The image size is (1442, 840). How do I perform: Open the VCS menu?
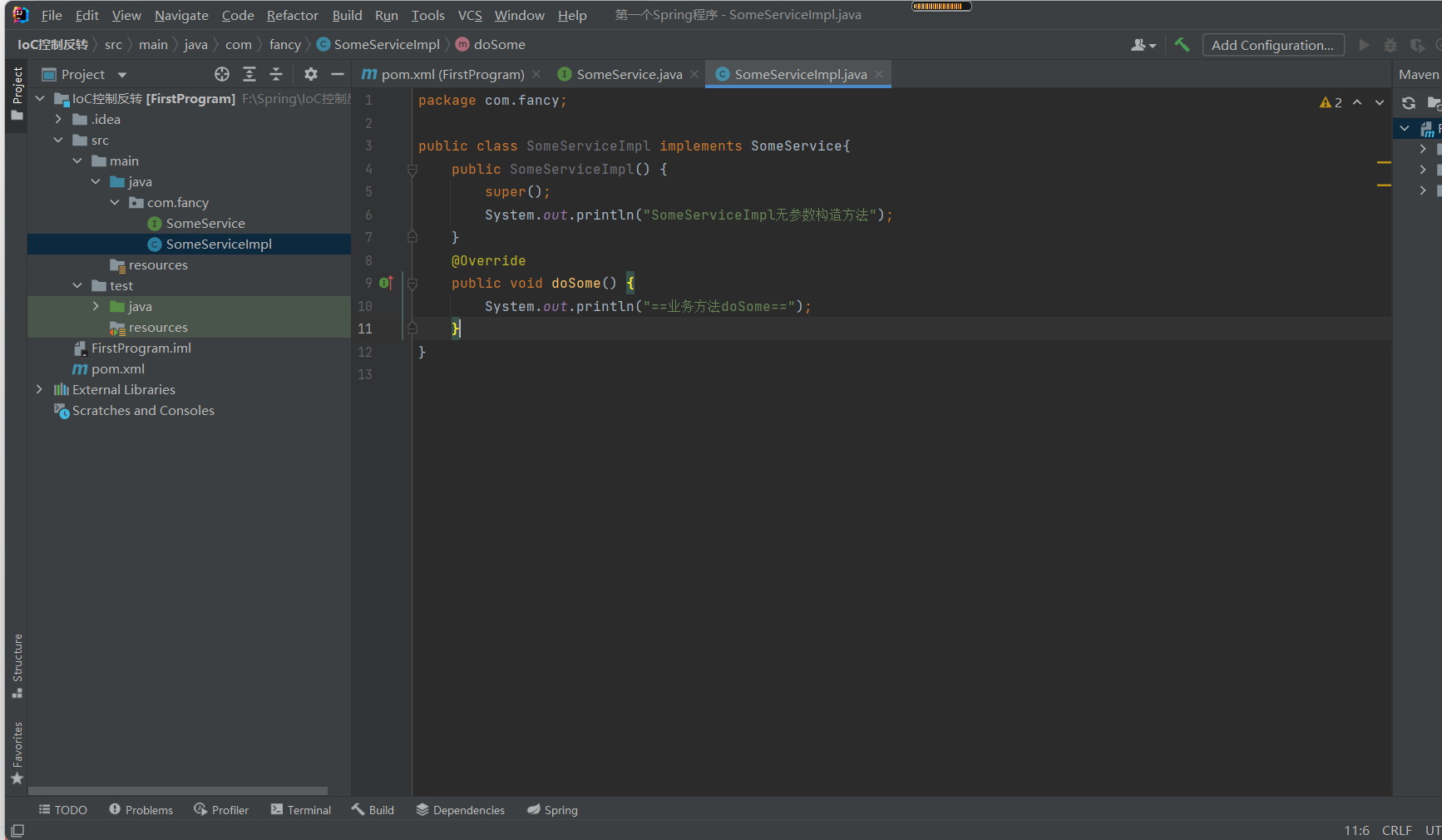(x=470, y=15)
